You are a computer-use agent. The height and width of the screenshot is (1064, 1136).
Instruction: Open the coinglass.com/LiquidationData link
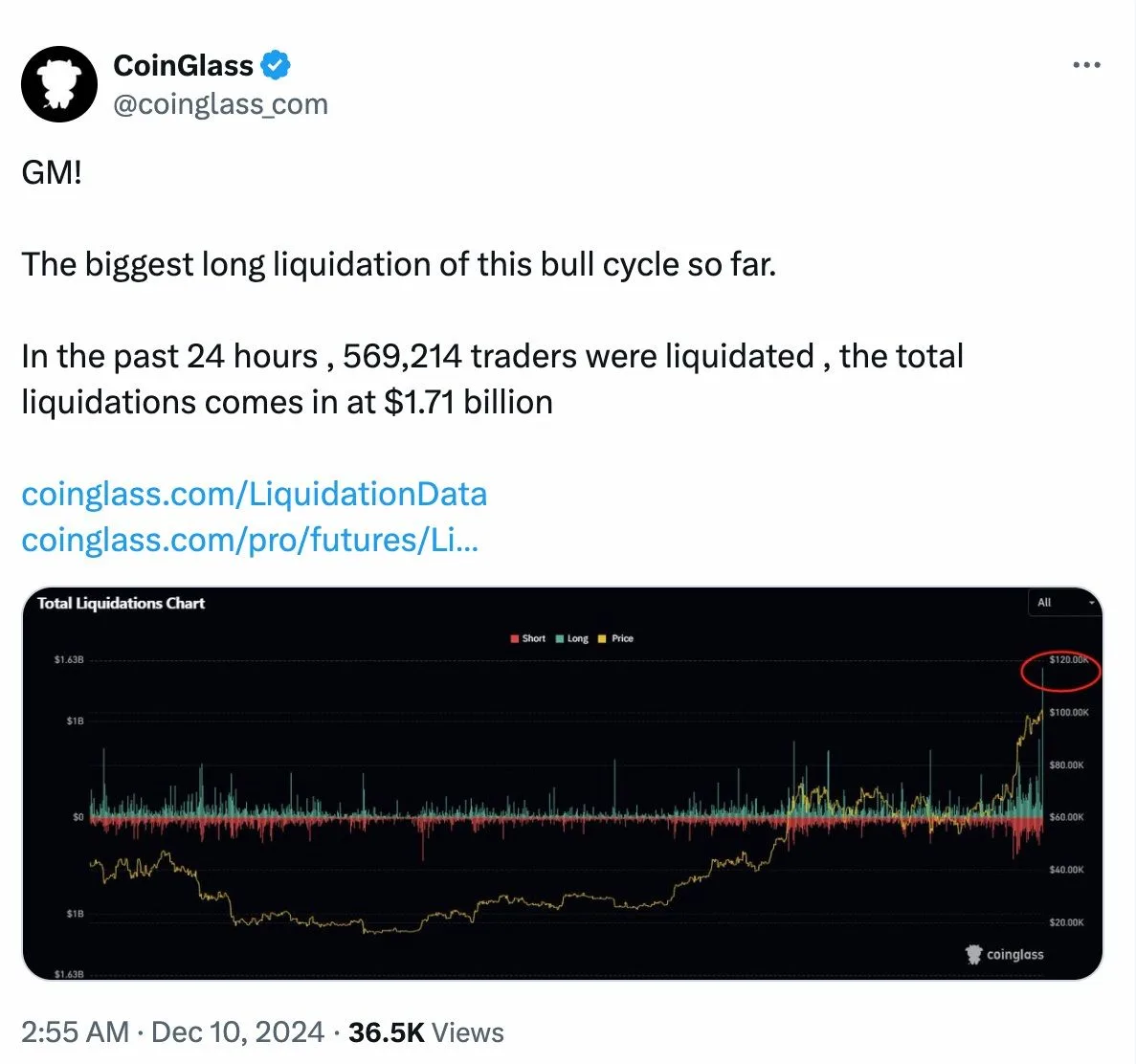[x=255, y=494]
